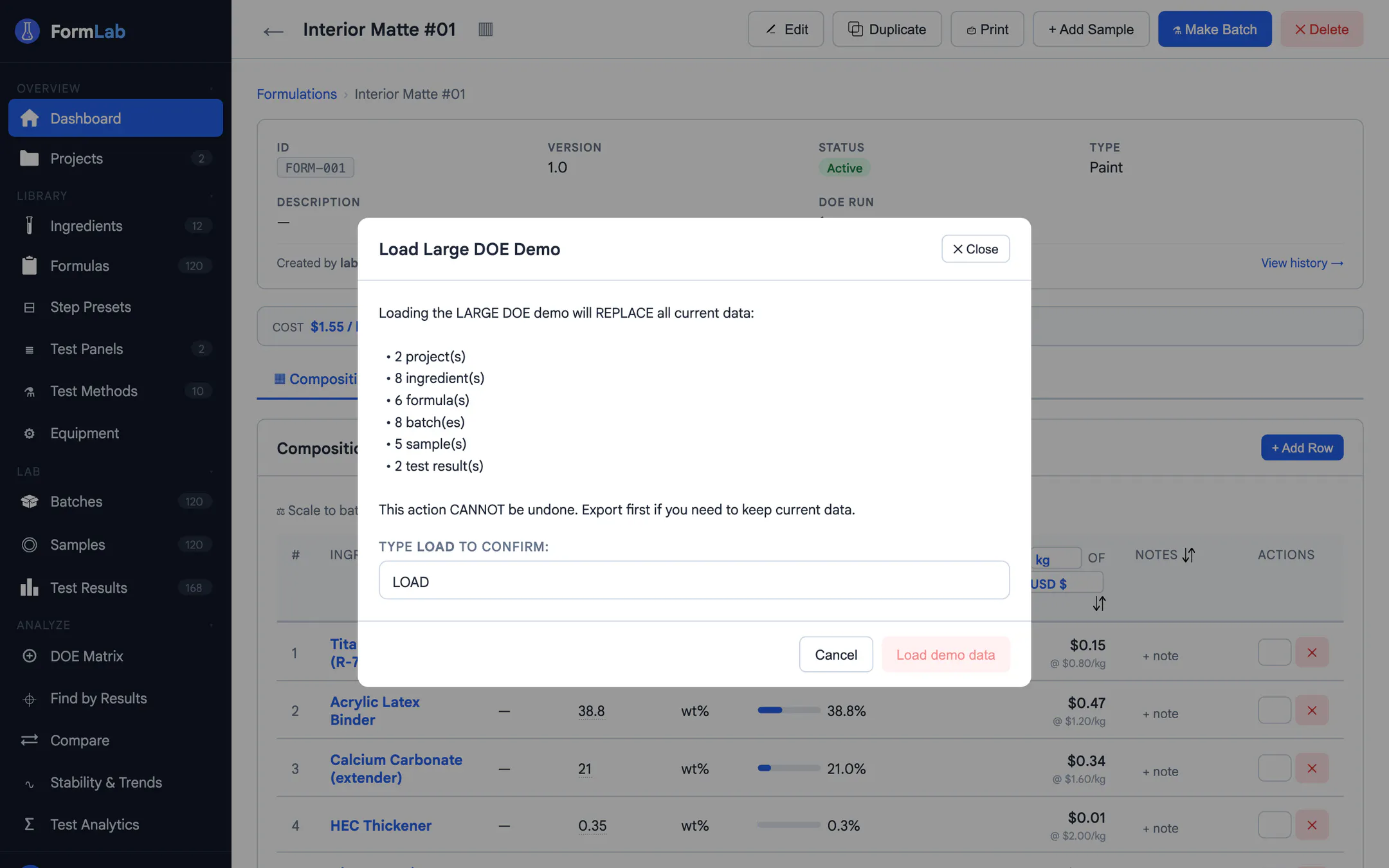This screenshot has height=868, width=1389.
Task: Click the Make Batch button
Action: coord(1215,29)
